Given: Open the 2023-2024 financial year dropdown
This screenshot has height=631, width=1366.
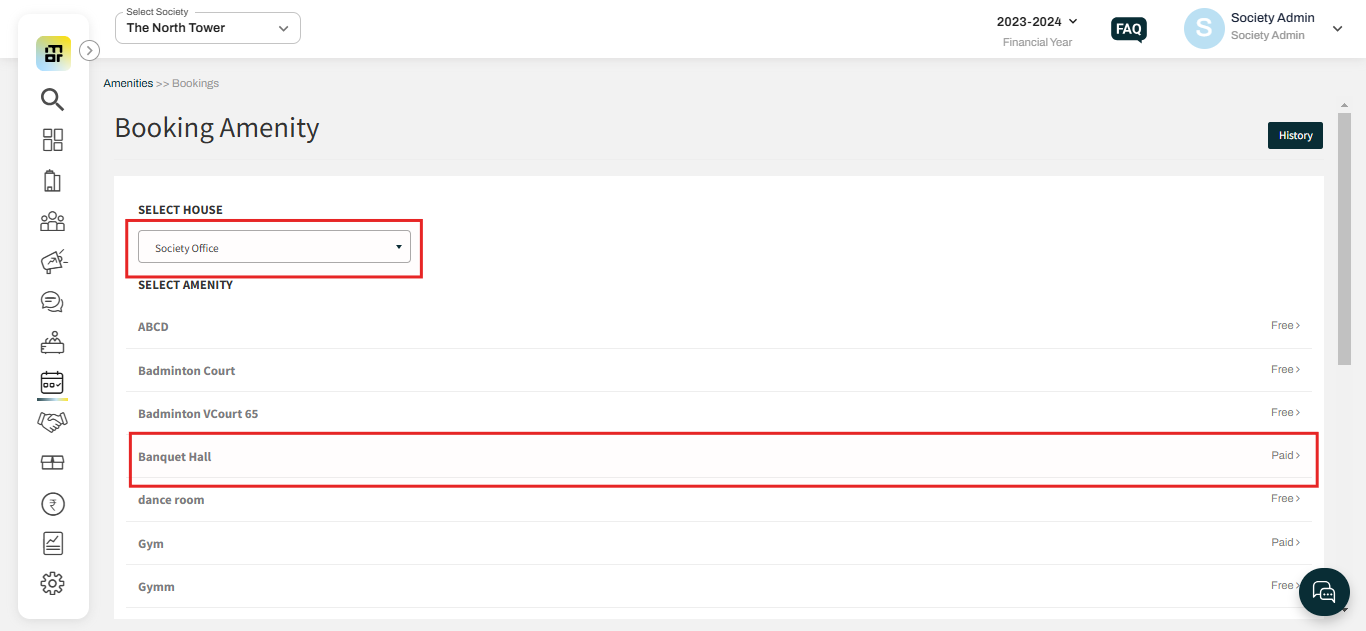Looking at the screenshot, I should tap(1037, 21).
